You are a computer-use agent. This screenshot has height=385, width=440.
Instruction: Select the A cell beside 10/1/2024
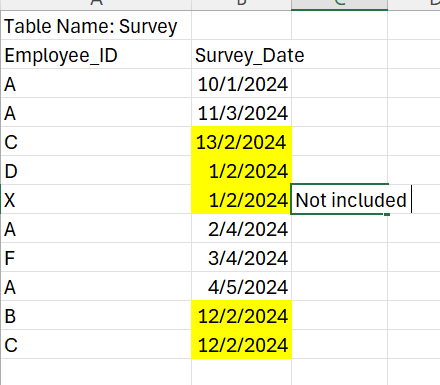(96, 83)
